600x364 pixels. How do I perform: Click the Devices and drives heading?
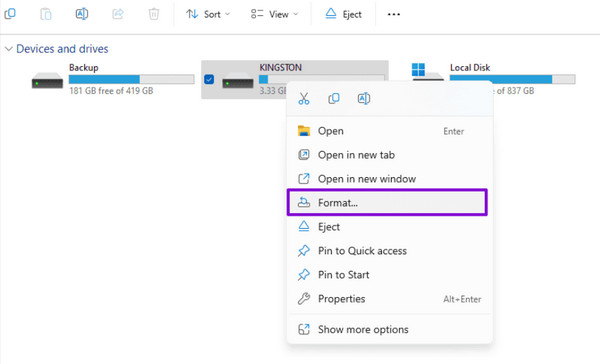click(x=62, y=49)
